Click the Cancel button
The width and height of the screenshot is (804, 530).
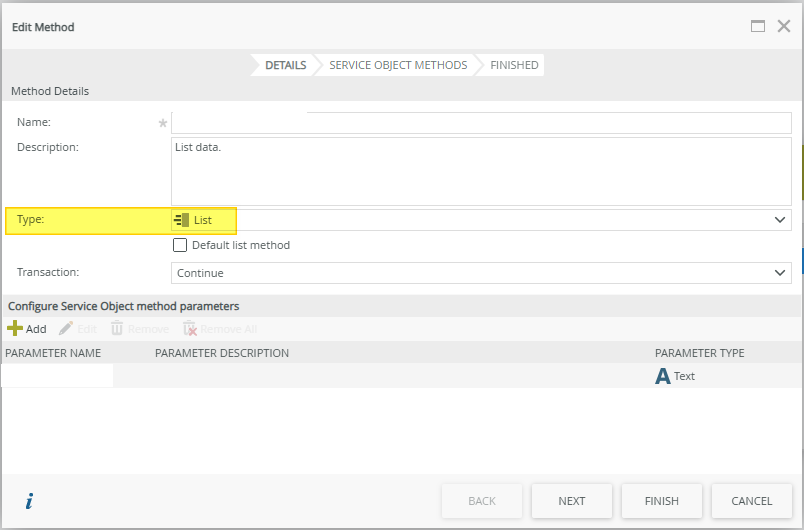click(752, 501)
